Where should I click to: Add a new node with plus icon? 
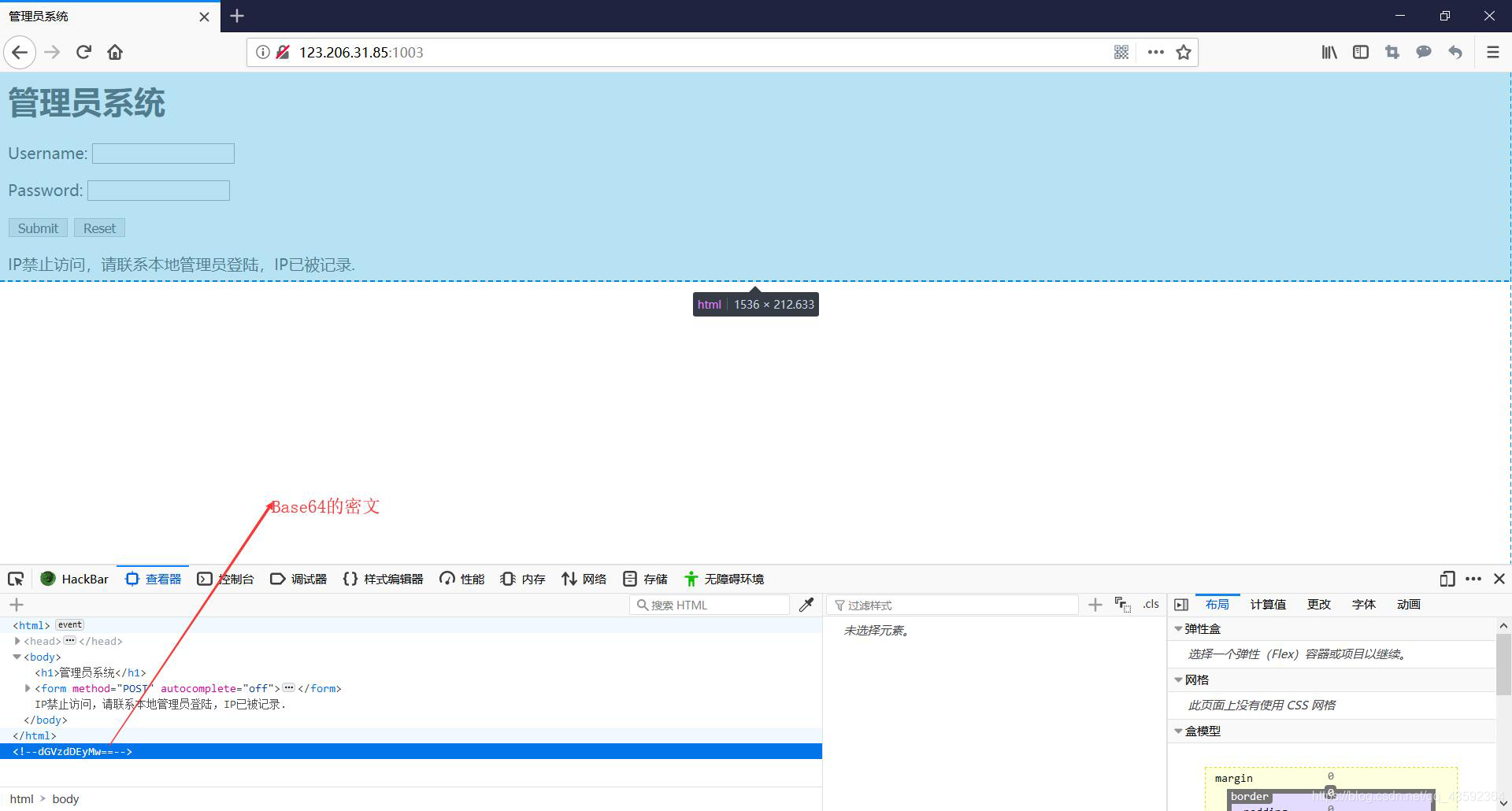[x=17, y=605]
